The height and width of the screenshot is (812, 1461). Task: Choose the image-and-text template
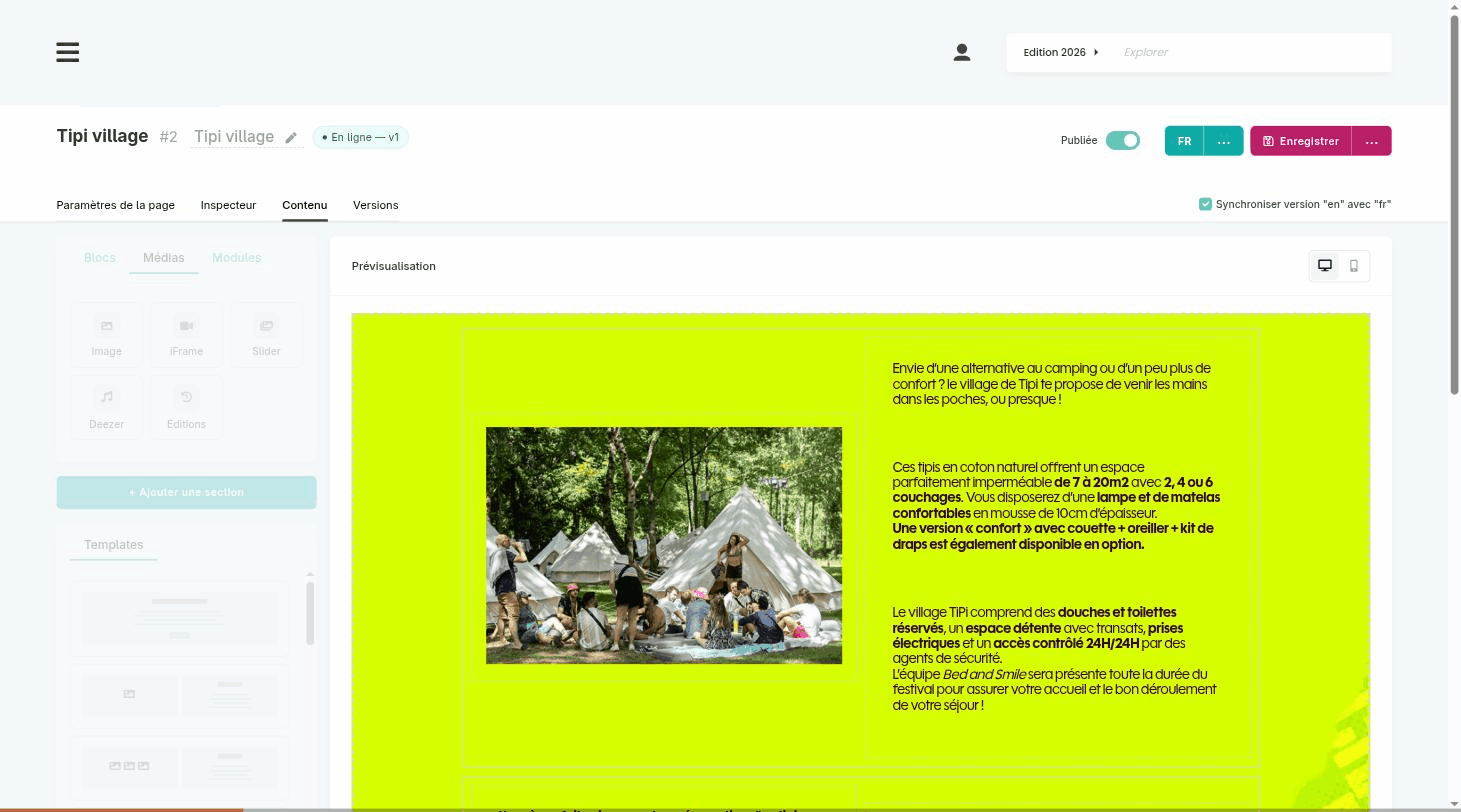coord(180,694)
